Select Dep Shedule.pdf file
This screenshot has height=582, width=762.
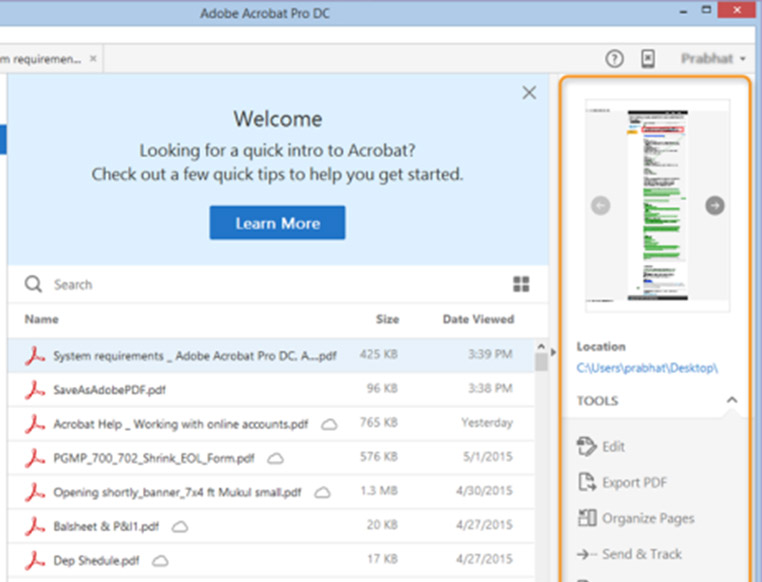point(271,560)
